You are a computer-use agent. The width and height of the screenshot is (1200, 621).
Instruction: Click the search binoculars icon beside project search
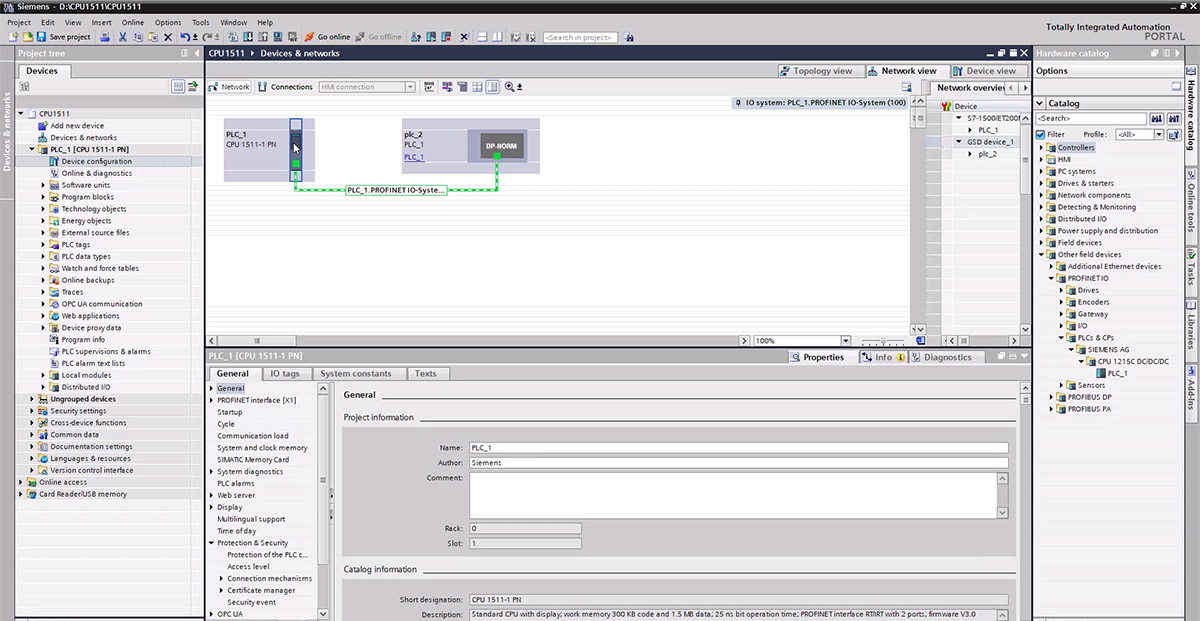[x=631, y=37]
